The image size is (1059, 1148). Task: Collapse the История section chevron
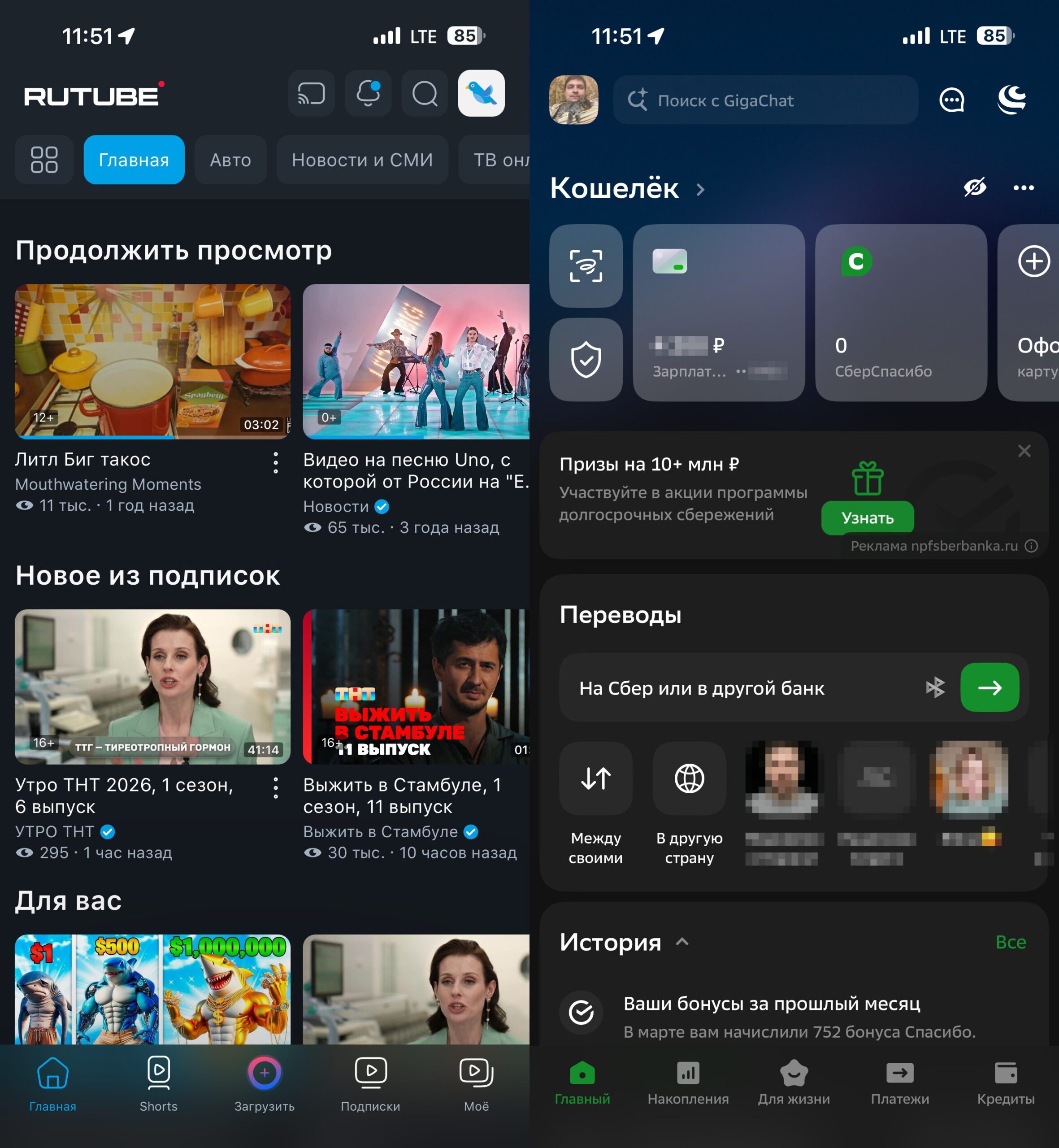[682, 941]
